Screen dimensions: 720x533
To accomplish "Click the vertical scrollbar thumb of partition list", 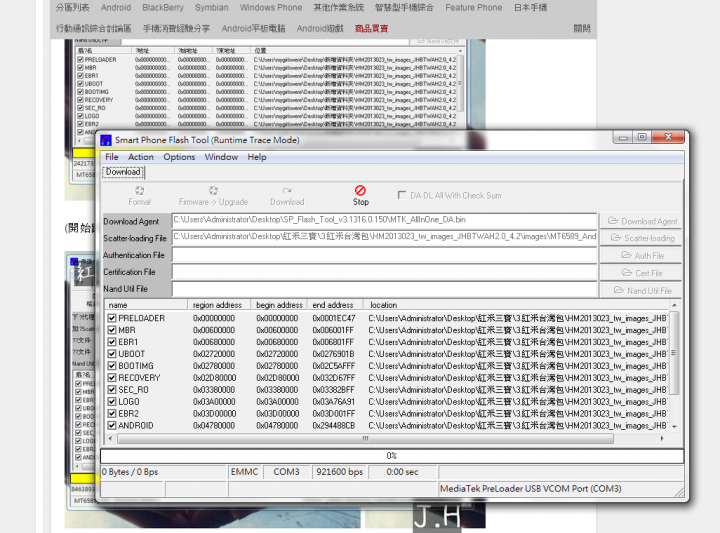I will tap(674, 353).
